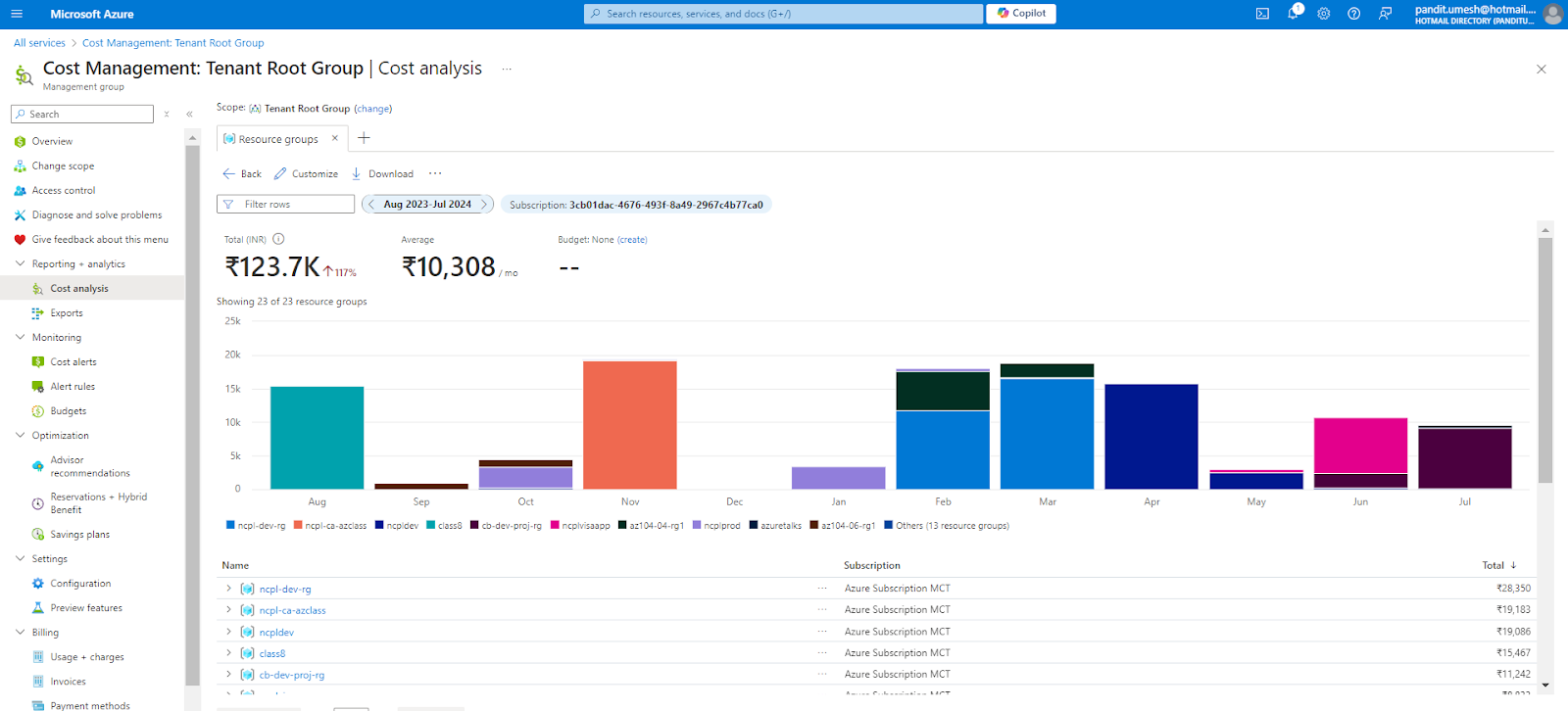Open the account avatar menu
Image resolution: width=1568 pixels, height=711 pixels.
click(1552, 14)
